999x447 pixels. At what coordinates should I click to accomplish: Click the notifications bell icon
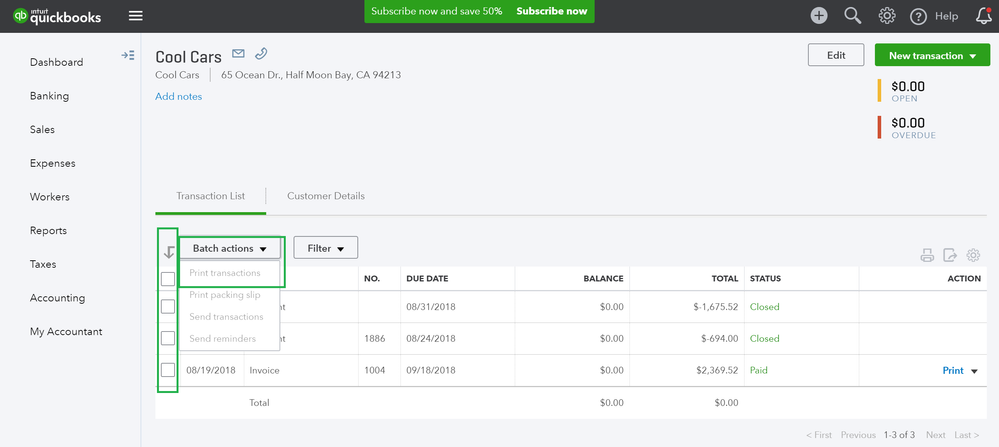(x=983, y=15)
